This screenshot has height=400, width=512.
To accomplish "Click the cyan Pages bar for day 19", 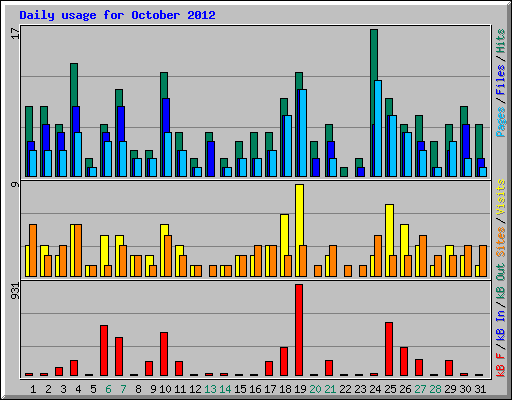I will click(x=303, y=133).
